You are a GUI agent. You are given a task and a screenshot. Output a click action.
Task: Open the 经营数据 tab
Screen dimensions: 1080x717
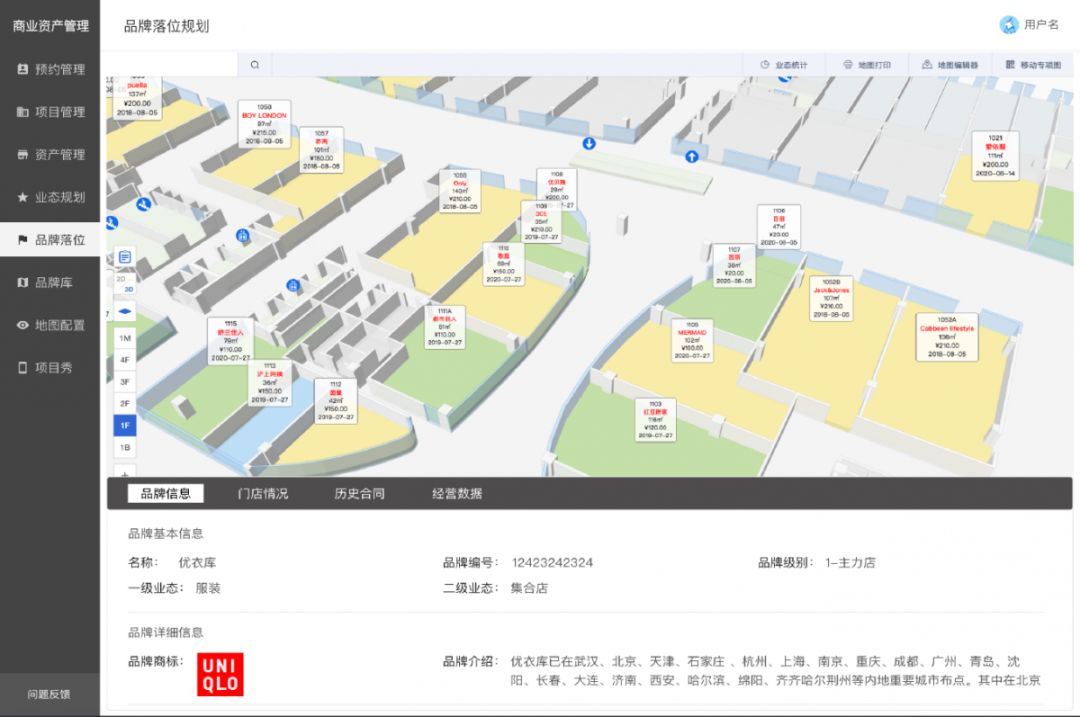click(x=457, y=494)
